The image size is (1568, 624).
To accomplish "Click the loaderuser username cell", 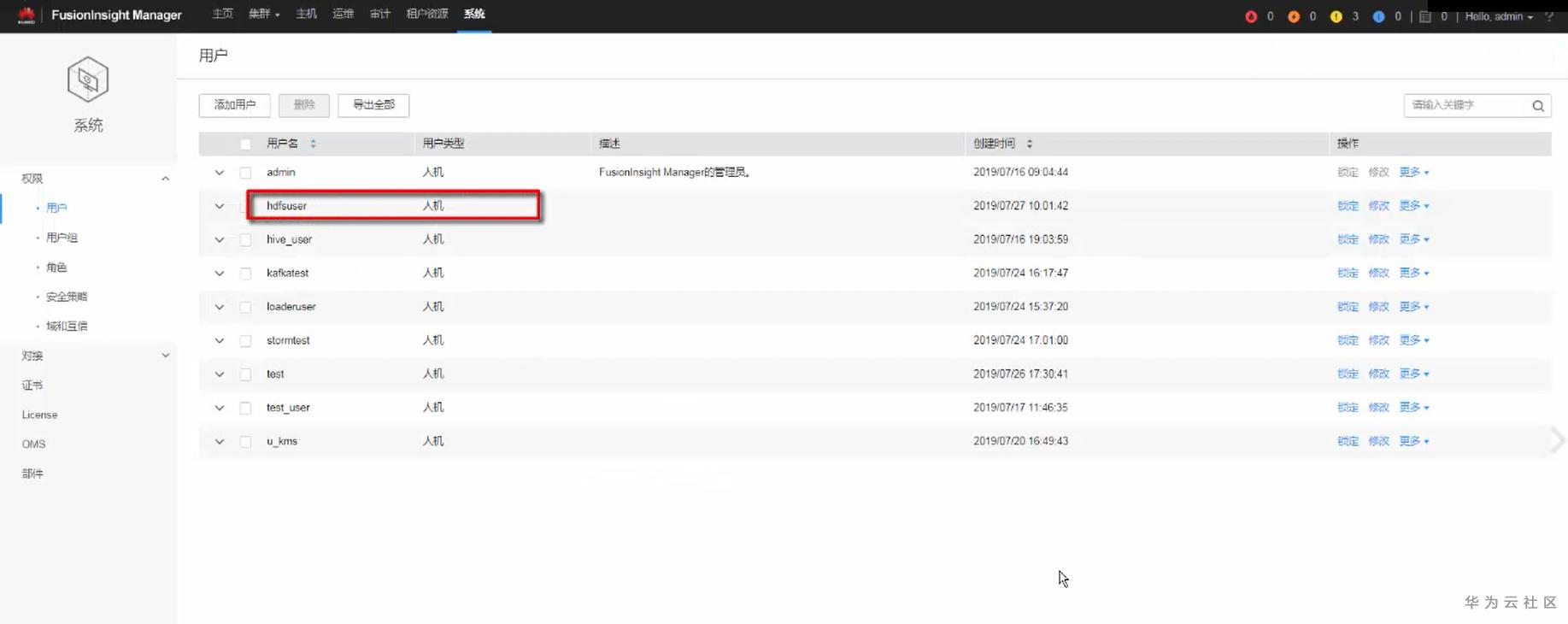I will pyautogui.click(x=291, y=307).
